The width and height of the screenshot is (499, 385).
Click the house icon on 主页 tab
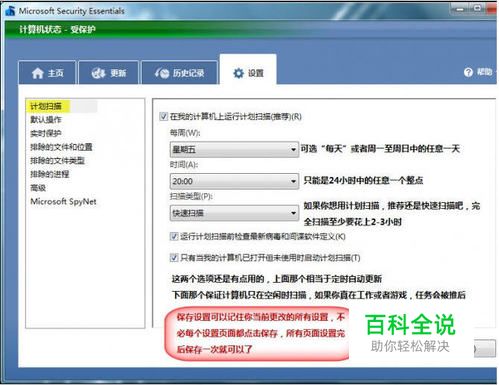pos(37,73)
